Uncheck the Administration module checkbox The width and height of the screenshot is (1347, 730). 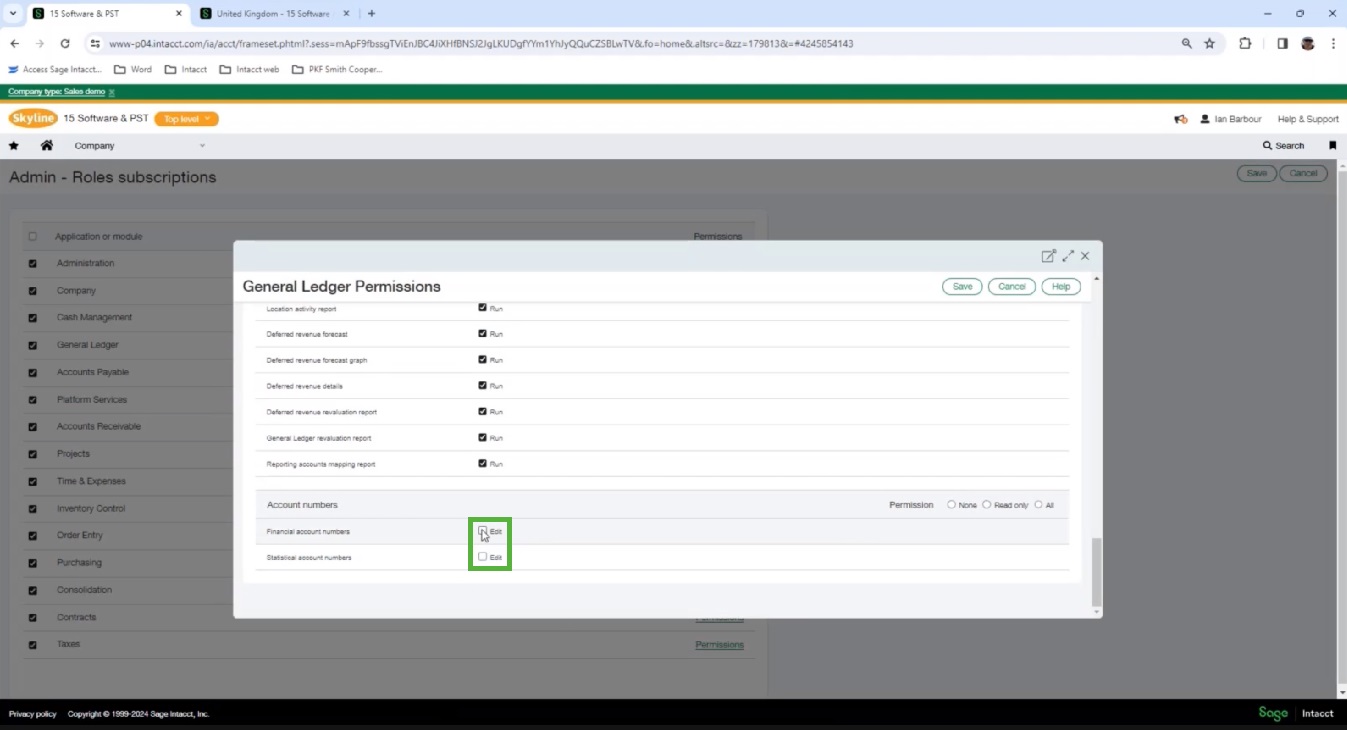33,263
